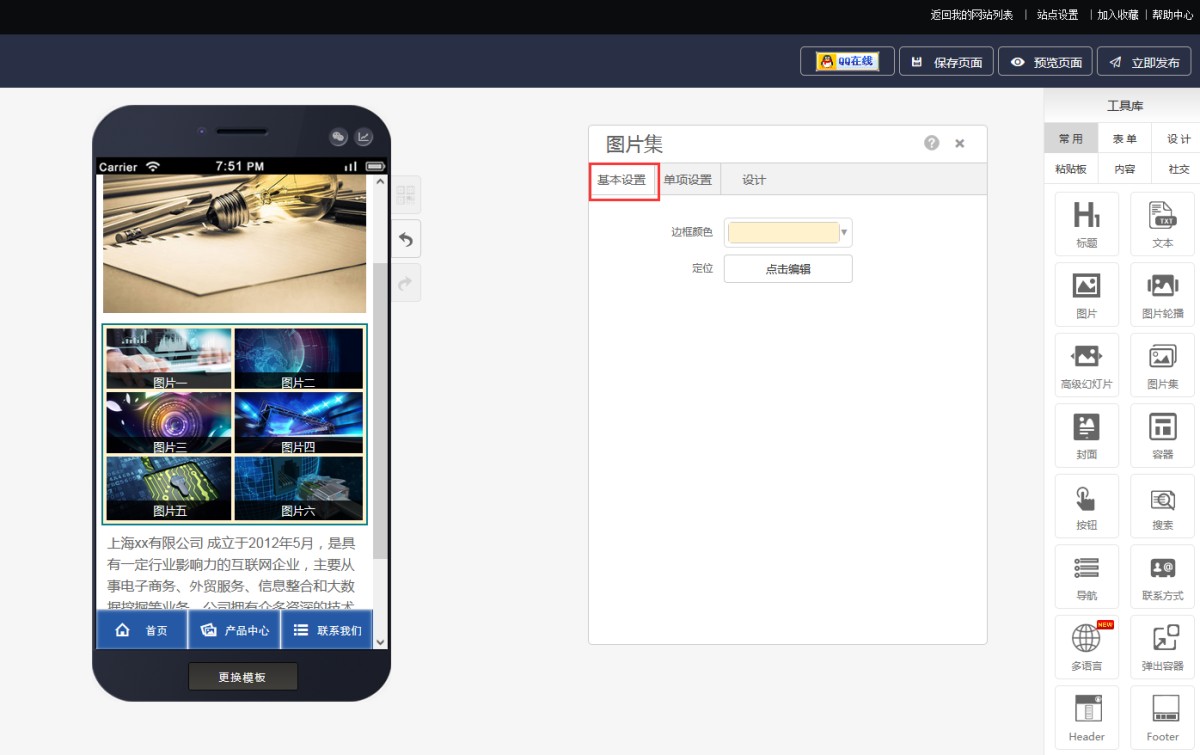Select the 图片三 thumbnail in preview
The height and width of the screenshot is (755, 1200).
pos(169,422)
